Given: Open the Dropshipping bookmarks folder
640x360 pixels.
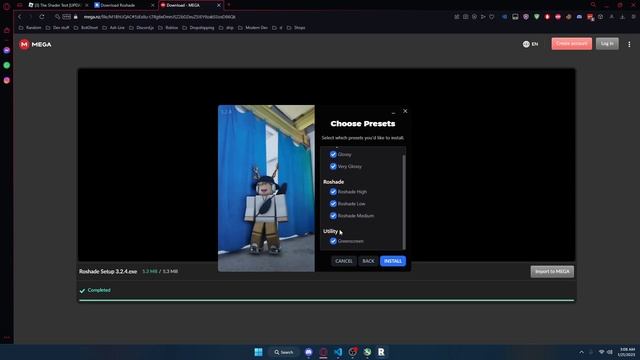Looking at the screenshot, I should (x=198, y=28).
